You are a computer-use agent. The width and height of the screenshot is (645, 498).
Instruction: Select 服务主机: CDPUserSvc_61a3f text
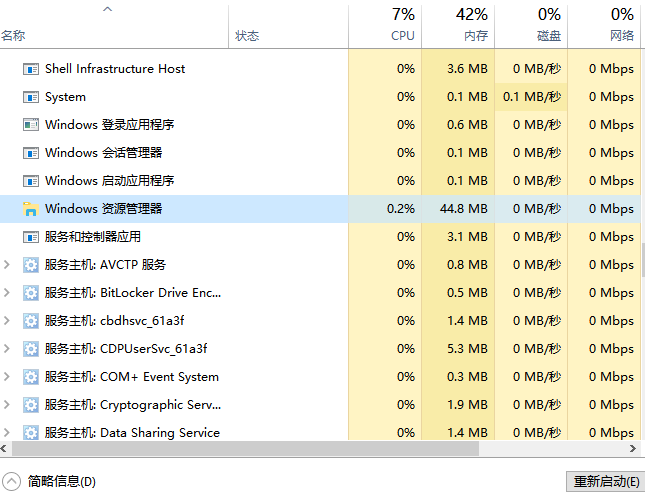pos(126,349)
